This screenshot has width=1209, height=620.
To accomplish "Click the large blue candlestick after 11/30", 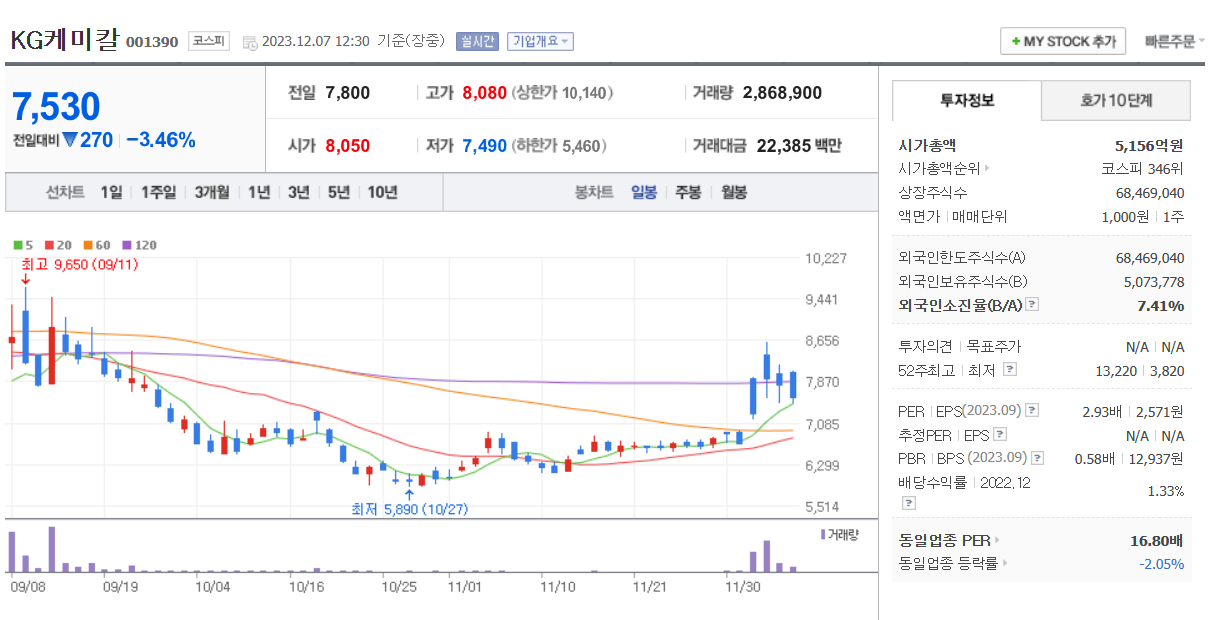I will tap(753, 397).
